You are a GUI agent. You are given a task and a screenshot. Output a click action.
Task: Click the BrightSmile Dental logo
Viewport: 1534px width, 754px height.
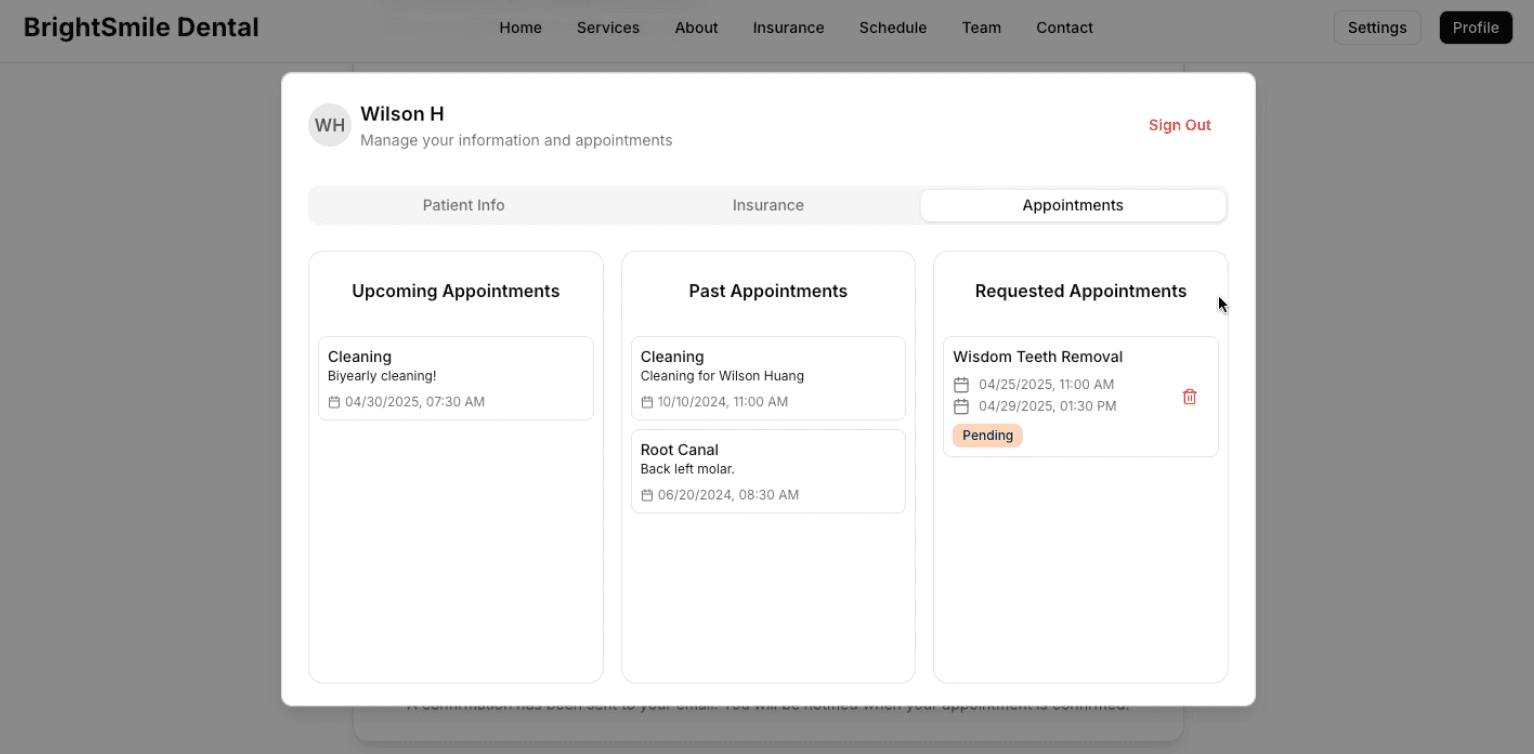click(141, 28)
